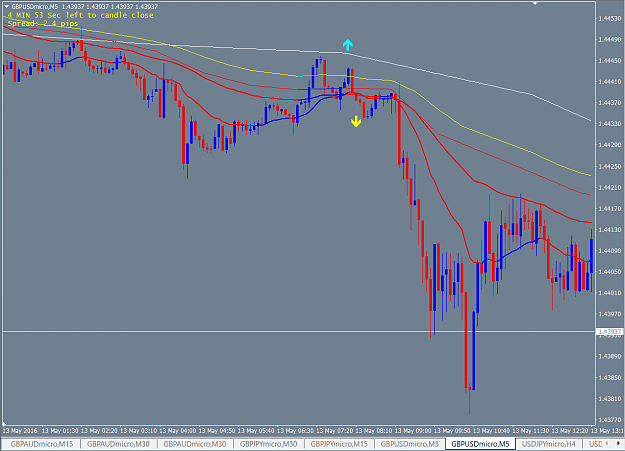625x451 pixels.
Task: Open the USDJPYmicro,H4 chart tab
Action: click(549, 444)
